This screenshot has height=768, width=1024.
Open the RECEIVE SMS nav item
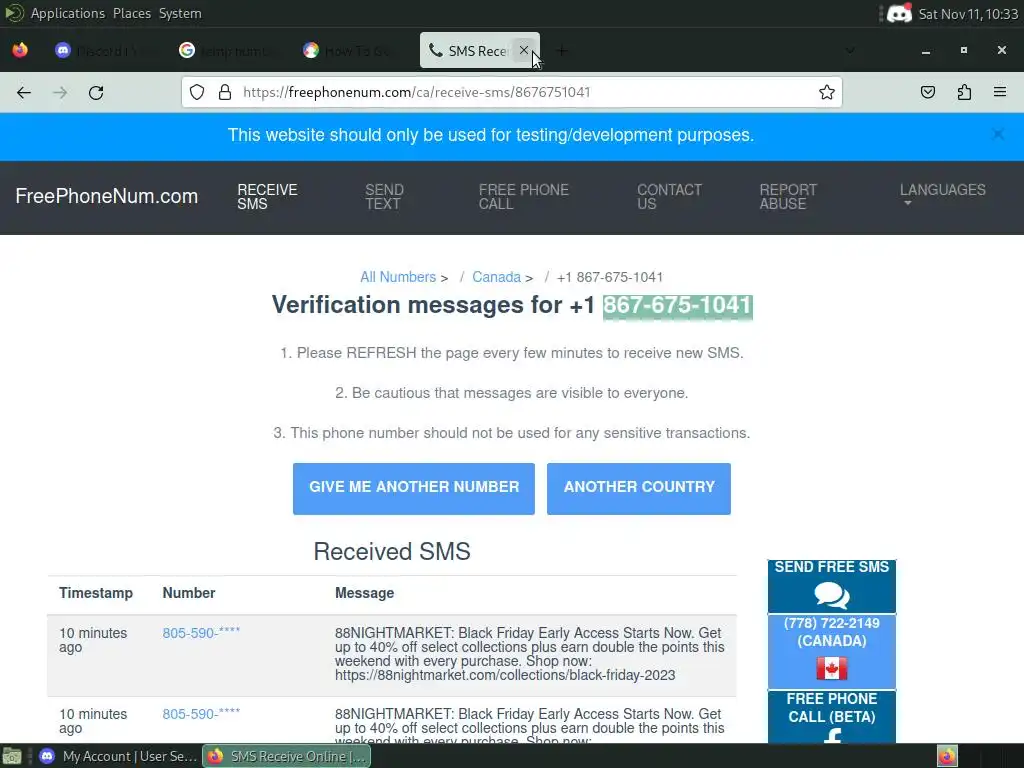click(x=267, y=197)
